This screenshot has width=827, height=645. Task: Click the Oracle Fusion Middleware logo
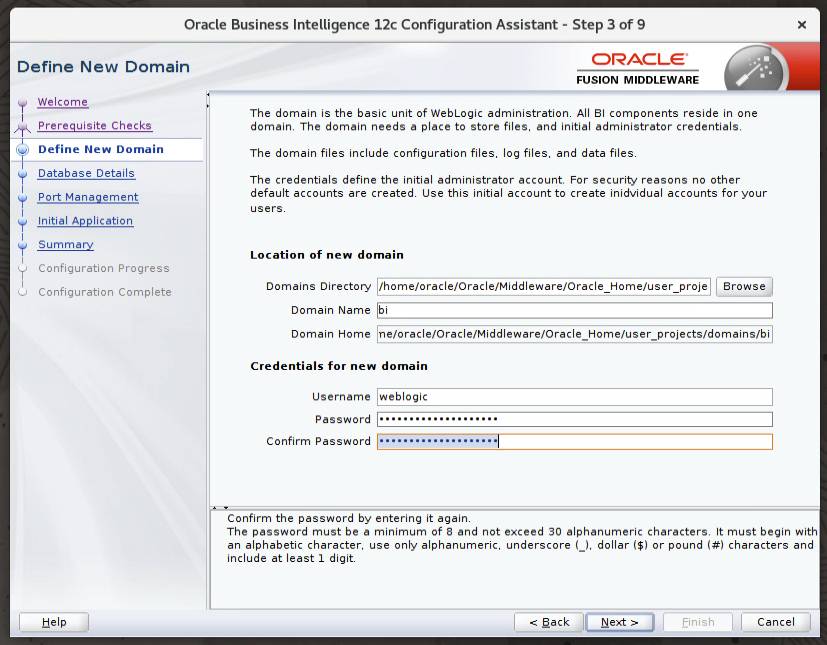638,69
